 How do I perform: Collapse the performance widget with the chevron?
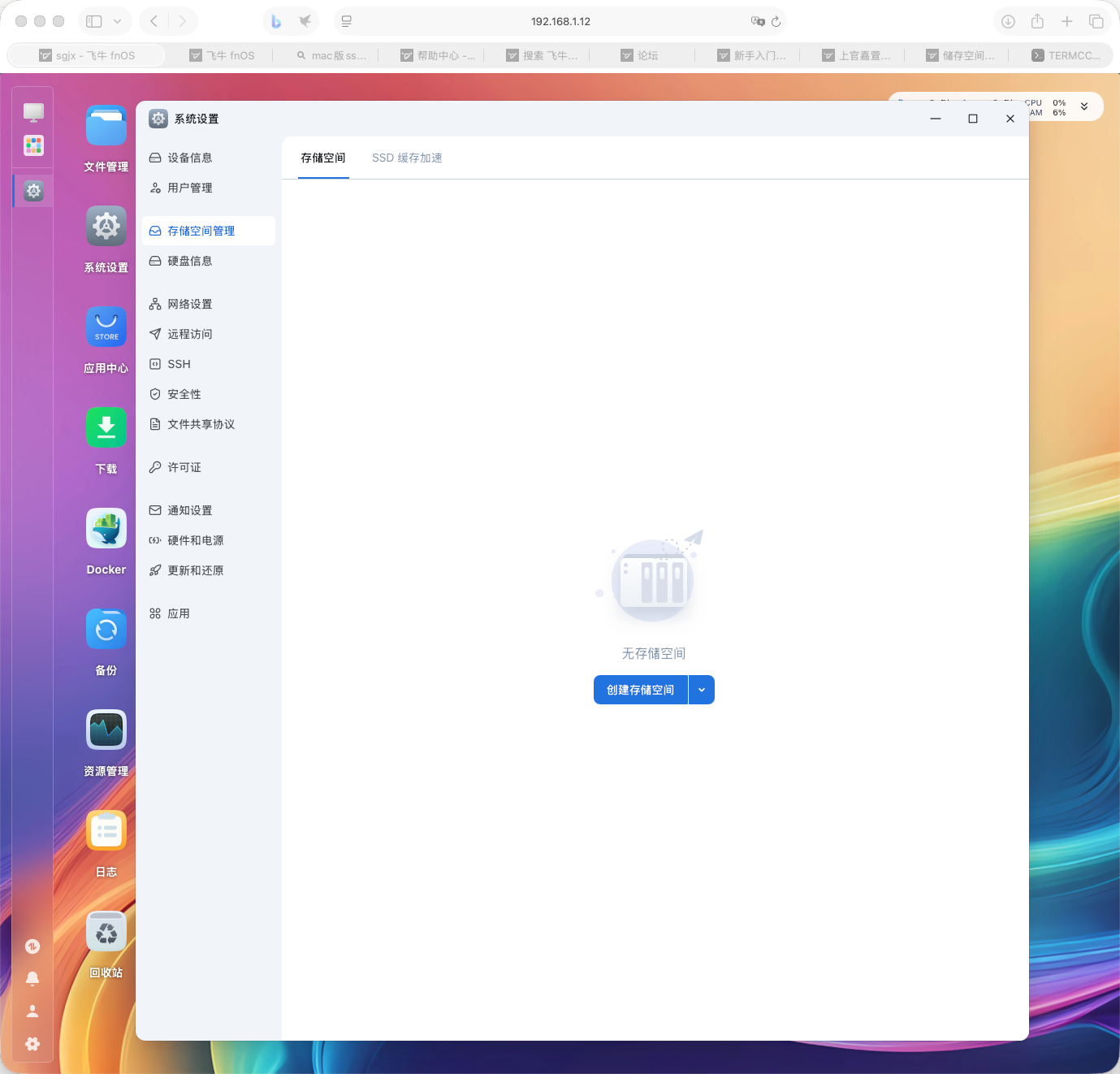(x=1083, y=106)
